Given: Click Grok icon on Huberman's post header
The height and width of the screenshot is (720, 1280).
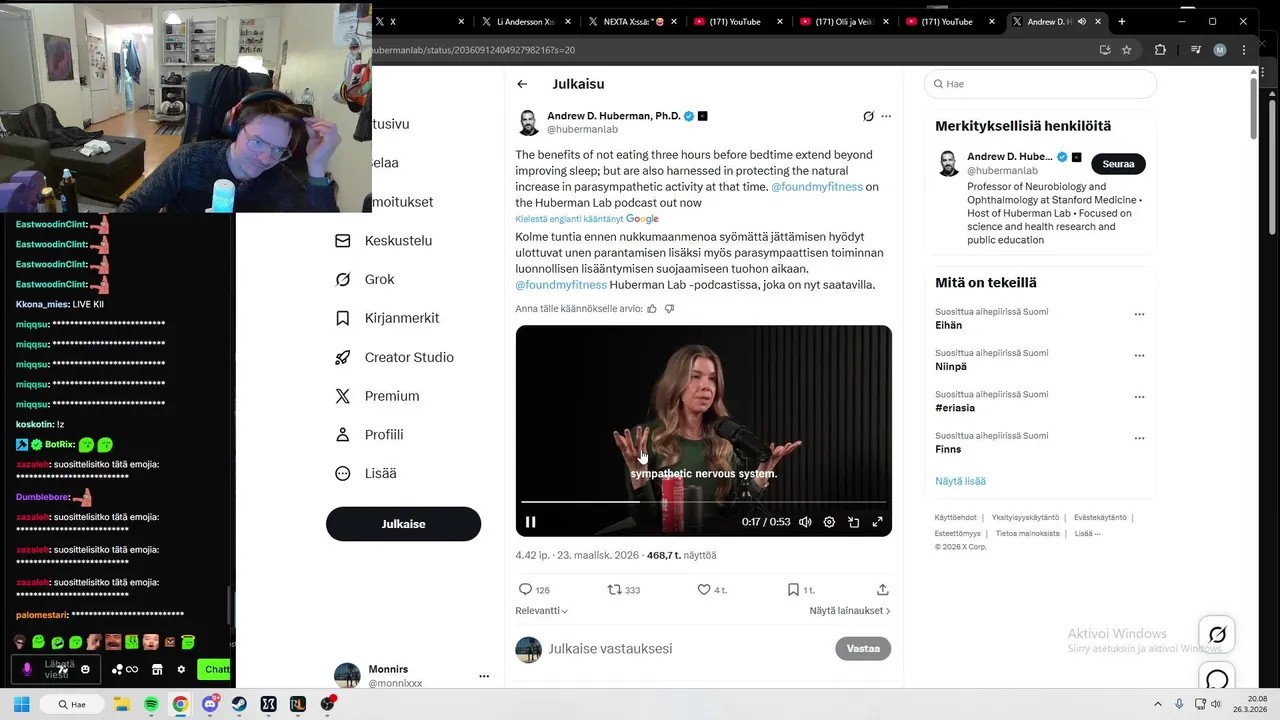Looking at the screenshot, I should pos(868,116).
